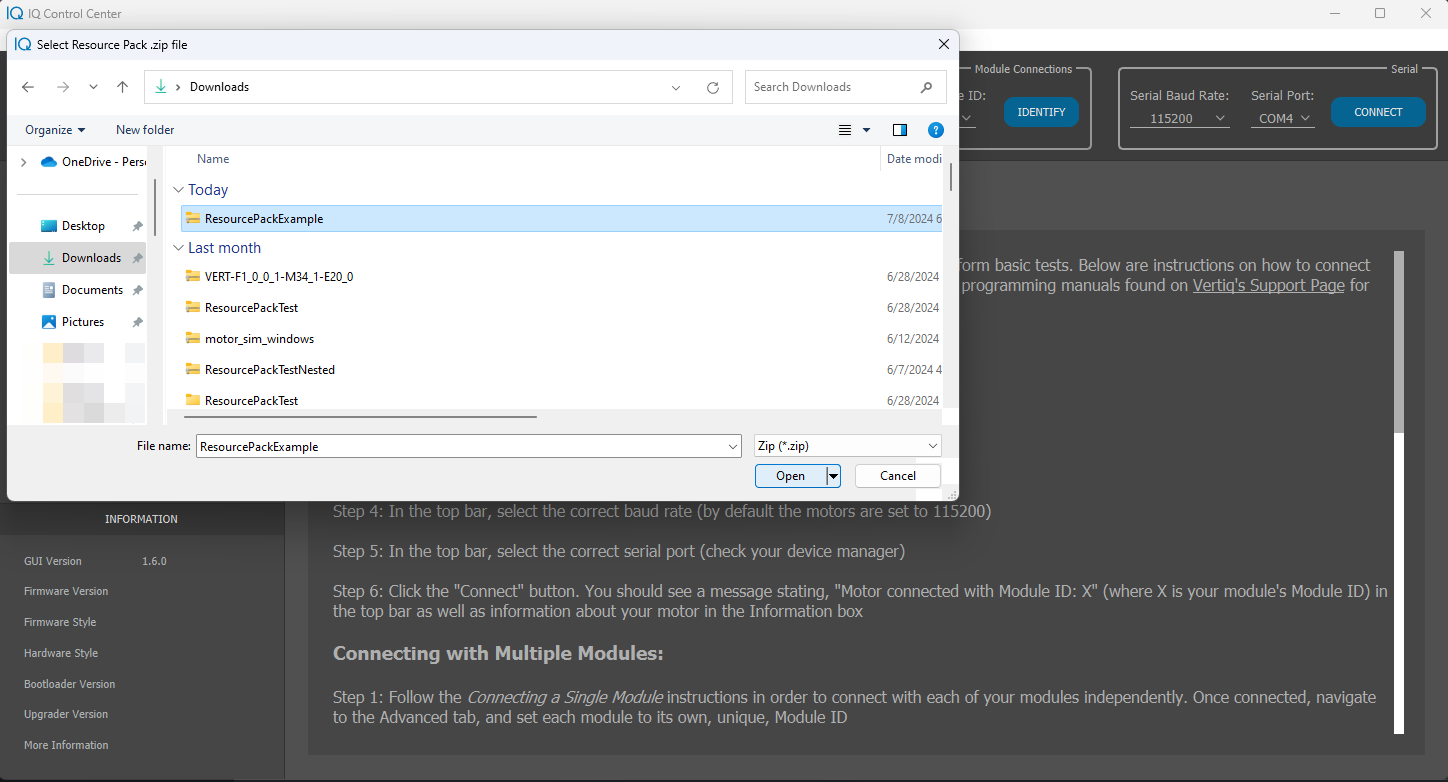This screenshot has height=782, width=1448.
Task: Open File name history dropdown
Action: (x=733, y=446)
